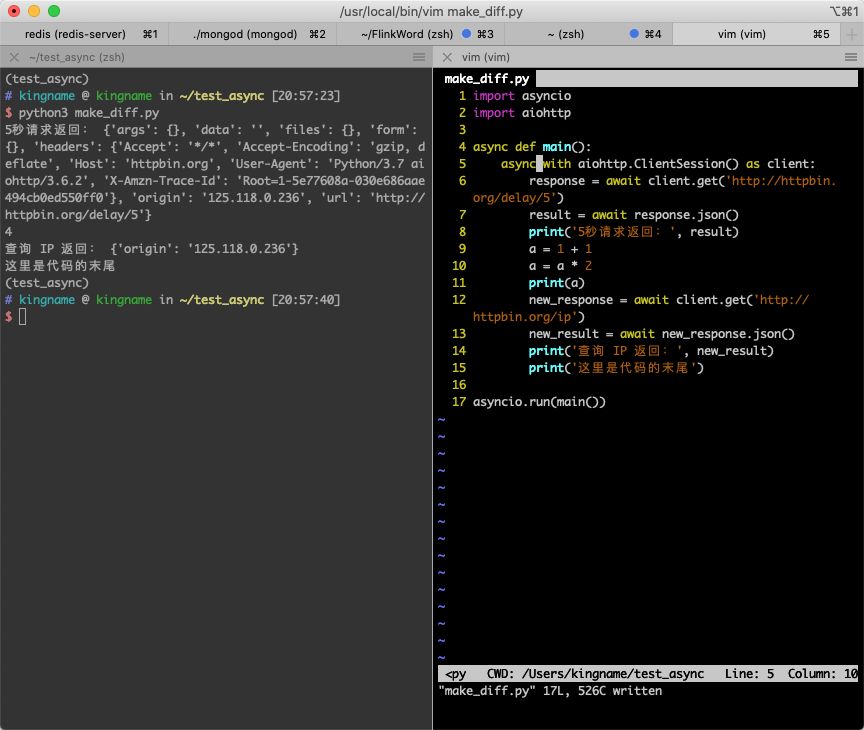The width and height of the screenshot is (864, 730).
Task: Click 'import asyncio' on line 1
Action: 522,96
